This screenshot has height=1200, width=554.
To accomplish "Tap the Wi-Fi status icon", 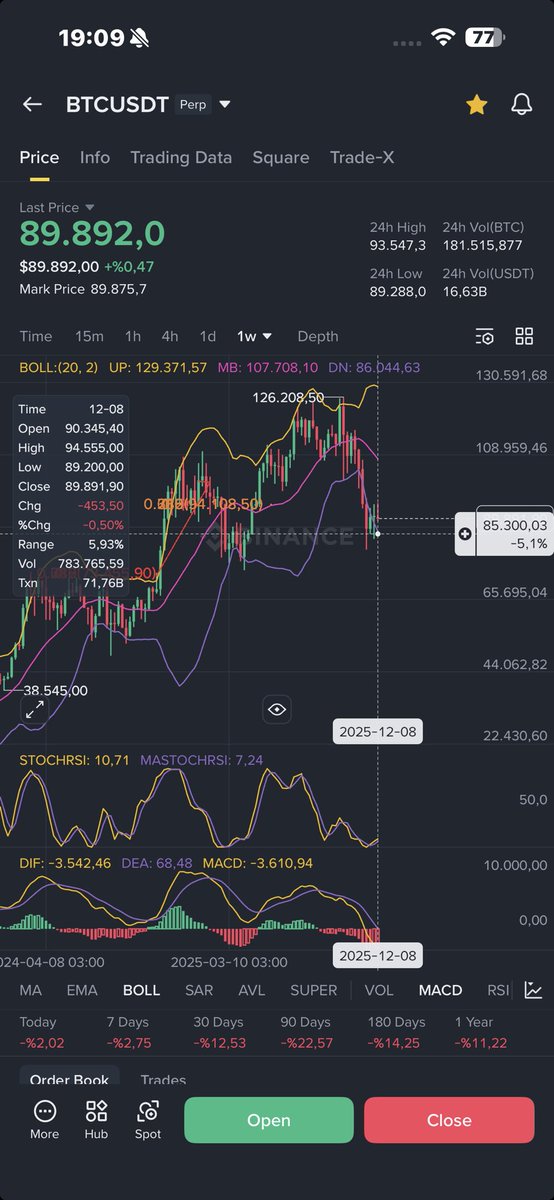I will [x=443, y=38].
